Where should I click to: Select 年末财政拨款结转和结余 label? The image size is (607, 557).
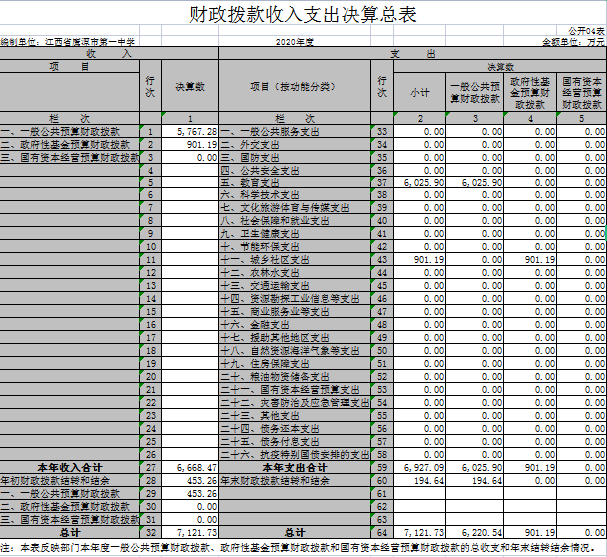(275, 481)
